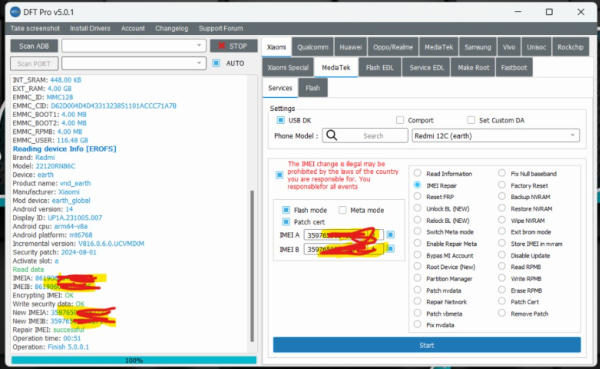
Task: Choose Disable Update option
Action: coord(502,255)
